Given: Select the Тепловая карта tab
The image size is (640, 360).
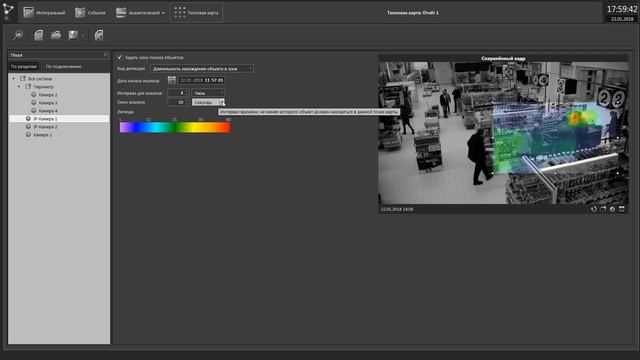Looking at the screenshot, I should point(196,13).
